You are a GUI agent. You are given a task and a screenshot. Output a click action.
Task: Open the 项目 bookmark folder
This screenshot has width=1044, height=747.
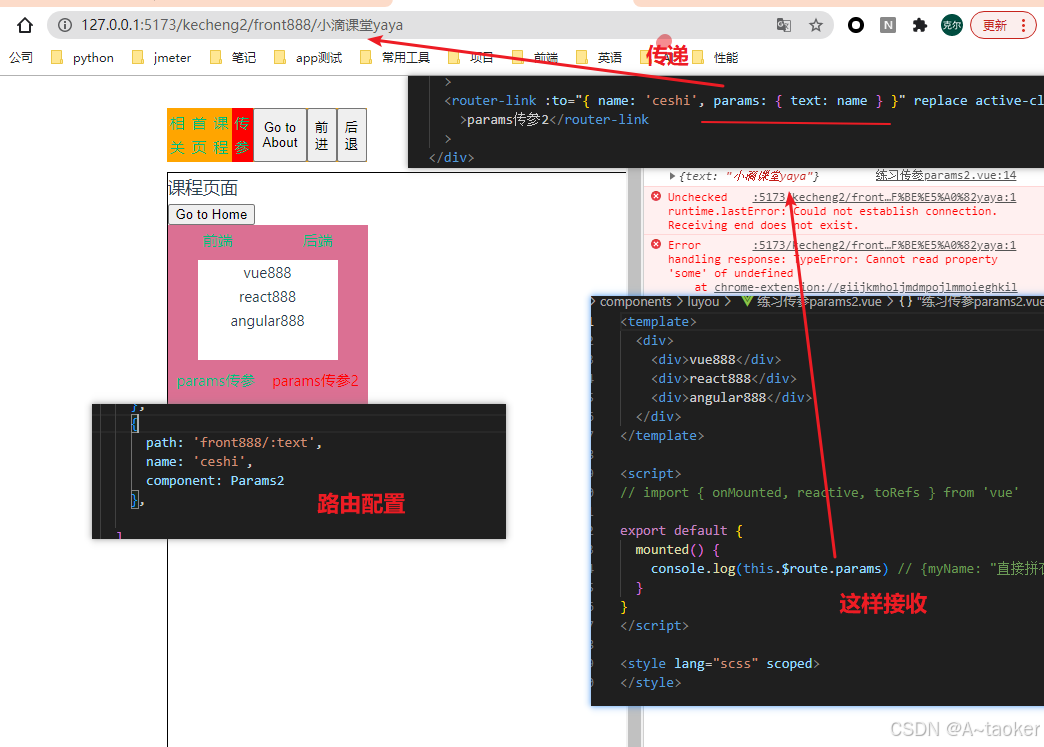(471, 58)
